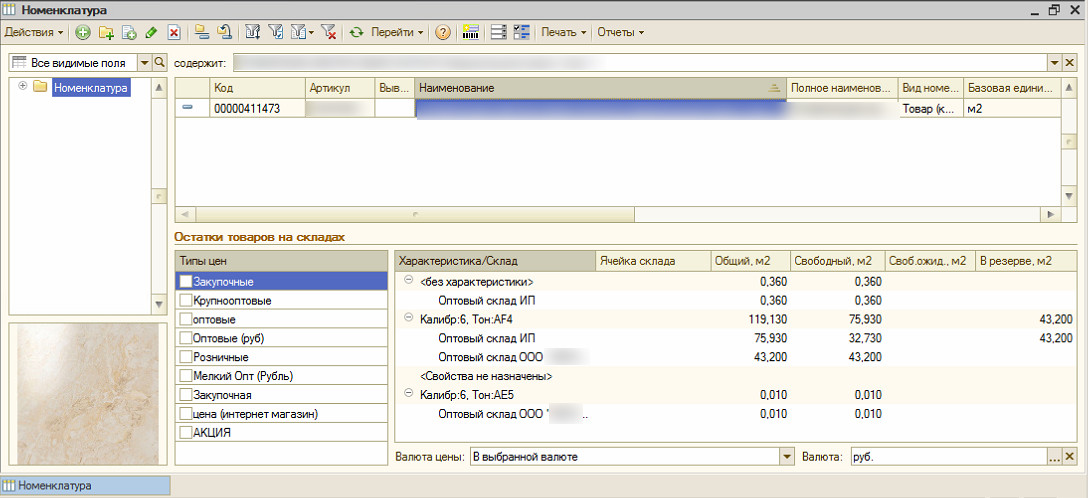Click the Disable filter icon with red X
This screenshot has height=498, width=1088.
[x=328, y=32]
